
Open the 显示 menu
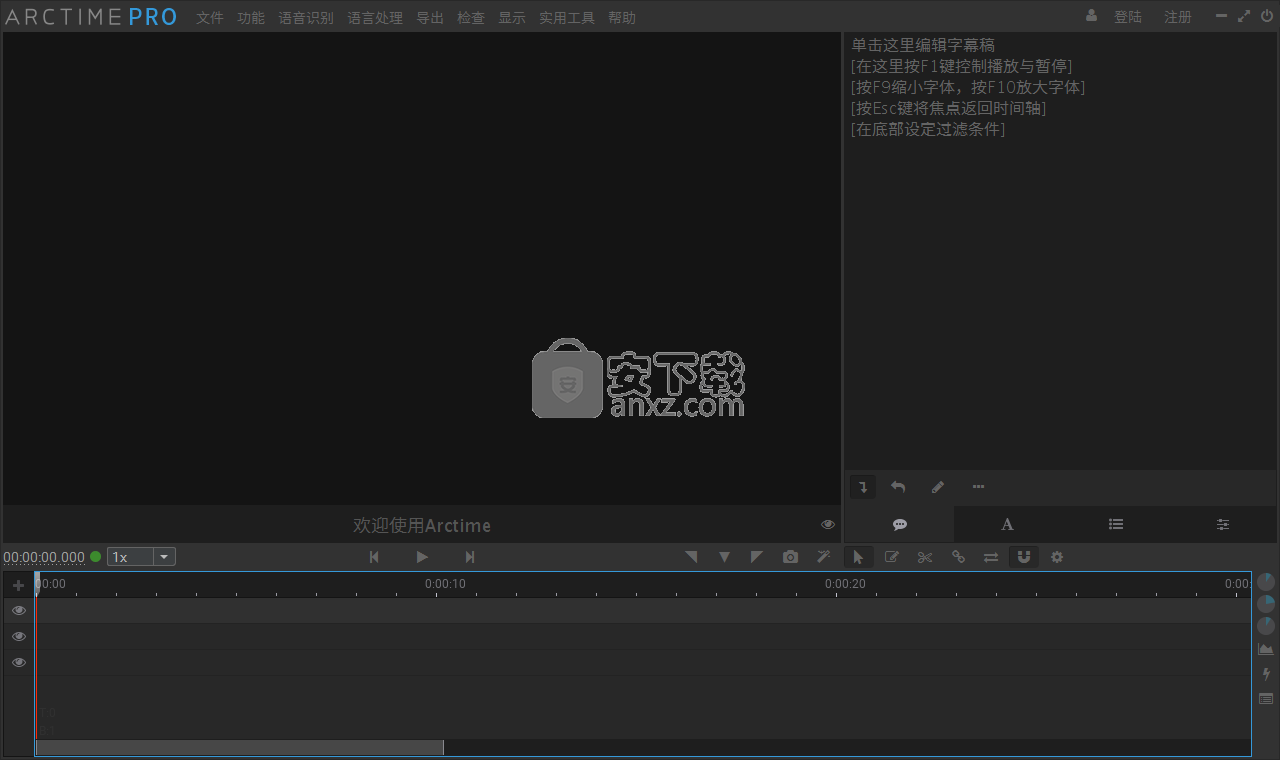(x=512, y=18)
